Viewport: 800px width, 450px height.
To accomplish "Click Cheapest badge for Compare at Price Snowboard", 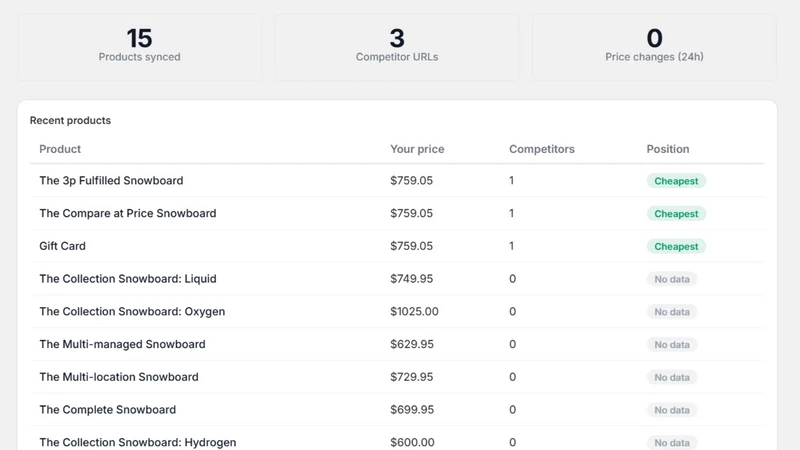I will 676,214.
